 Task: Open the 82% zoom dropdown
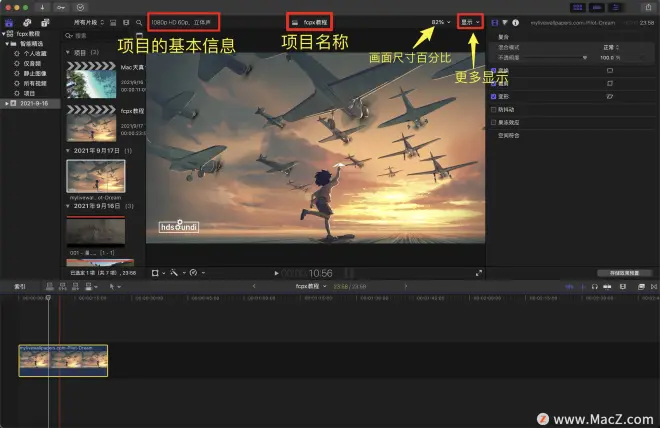point(441,22)
